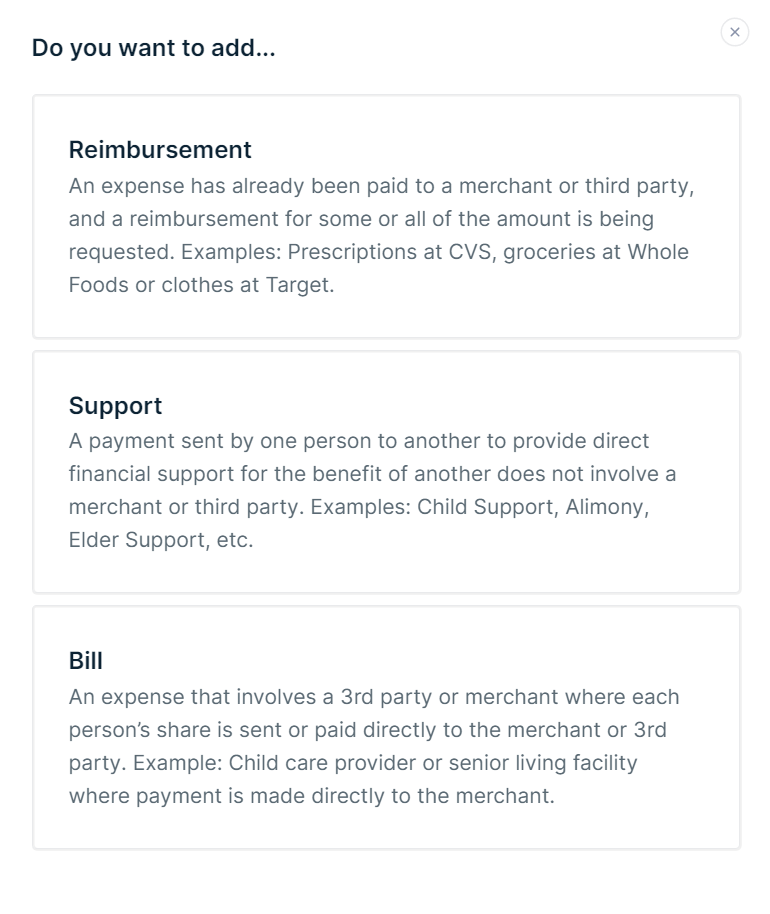Close the add expense dialog
770x914 pixels.
735,32
